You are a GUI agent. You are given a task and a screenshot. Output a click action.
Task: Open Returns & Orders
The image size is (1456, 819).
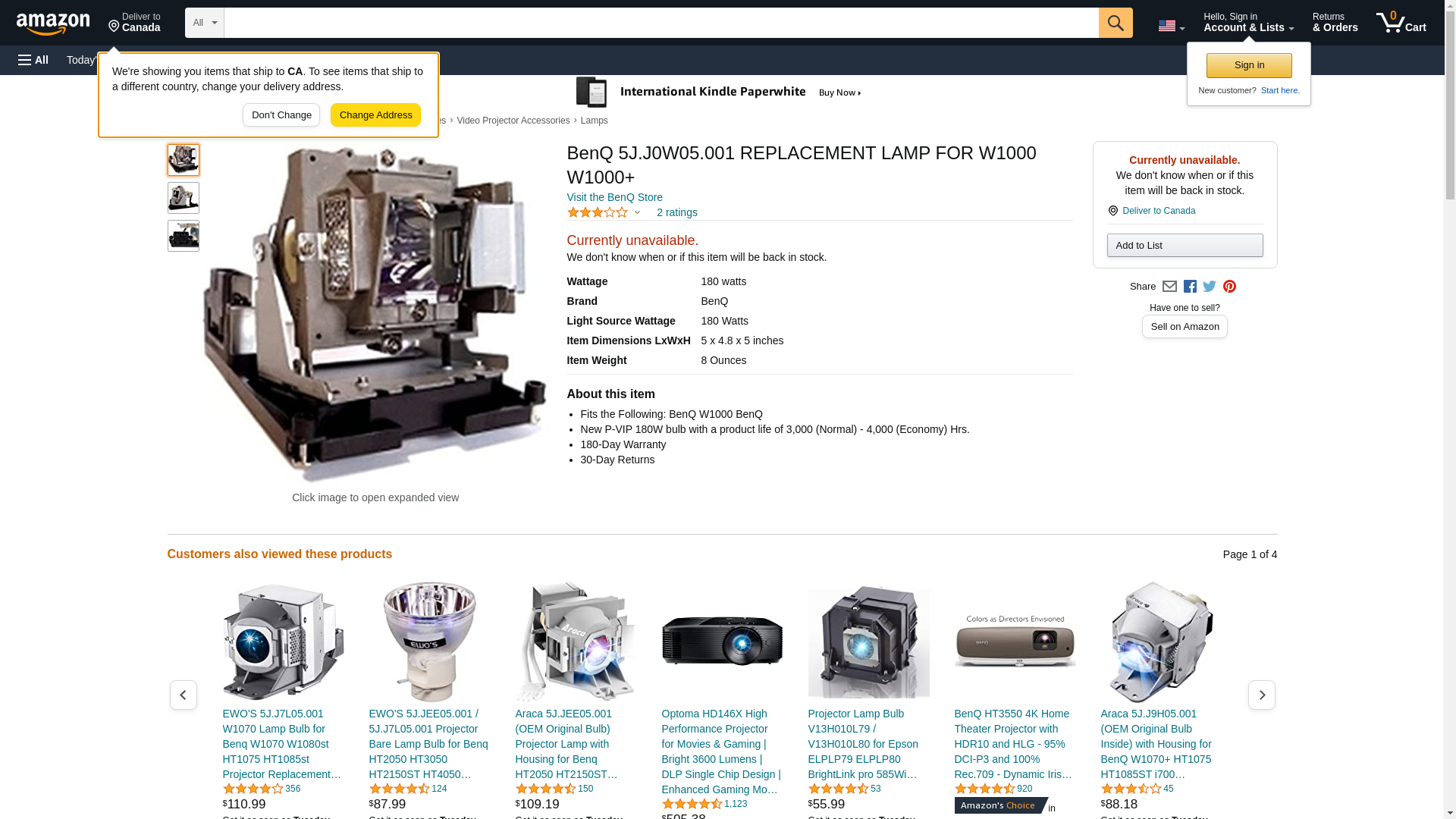[x=1335, y=23]
